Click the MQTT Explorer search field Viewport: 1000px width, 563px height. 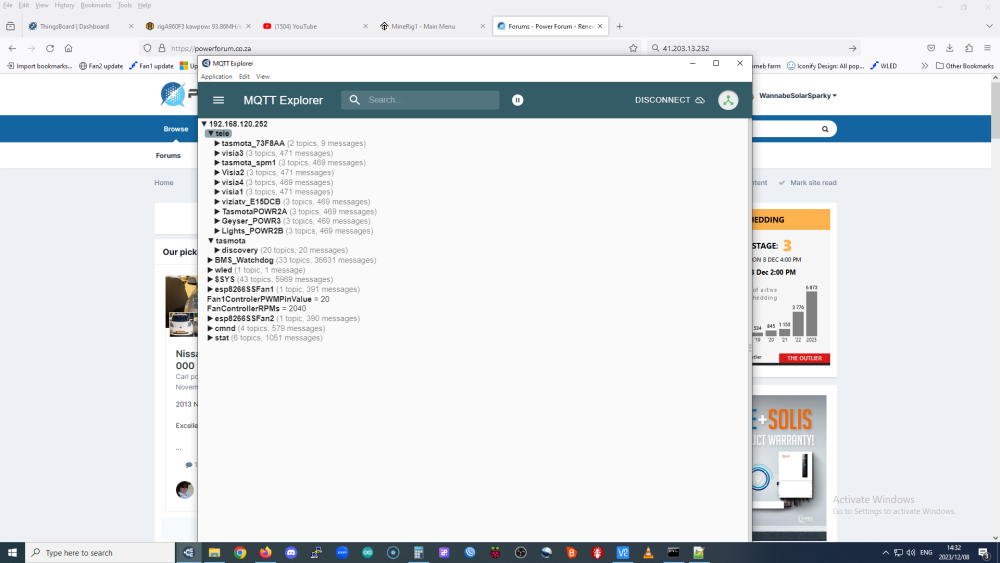tap(420, 100)
